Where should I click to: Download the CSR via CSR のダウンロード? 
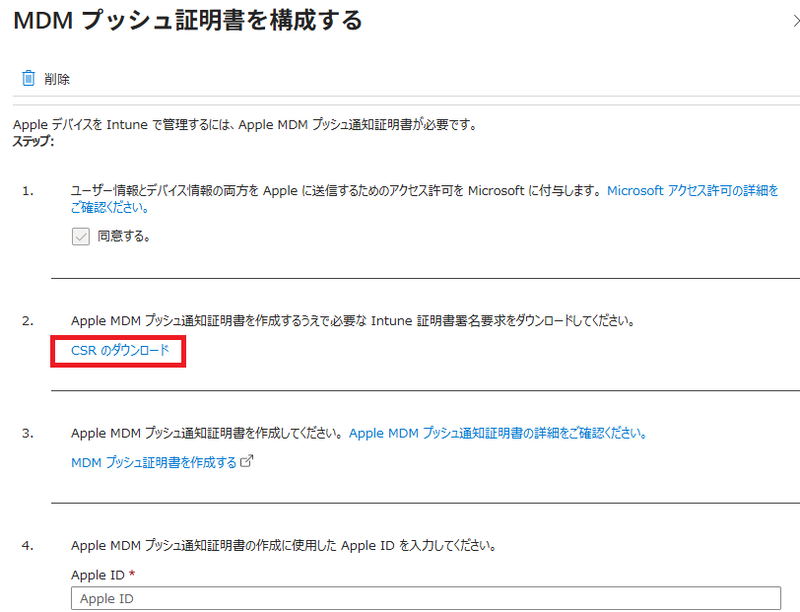[121, 352]
